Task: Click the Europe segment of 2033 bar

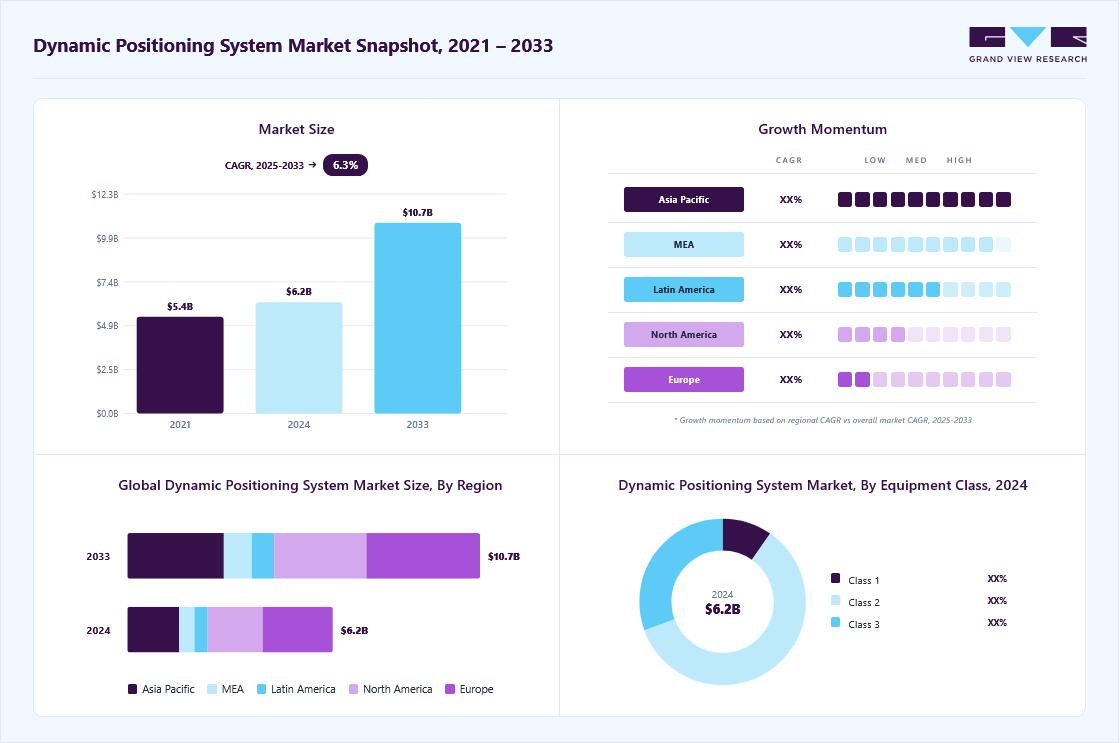Action: coord(423,556)
